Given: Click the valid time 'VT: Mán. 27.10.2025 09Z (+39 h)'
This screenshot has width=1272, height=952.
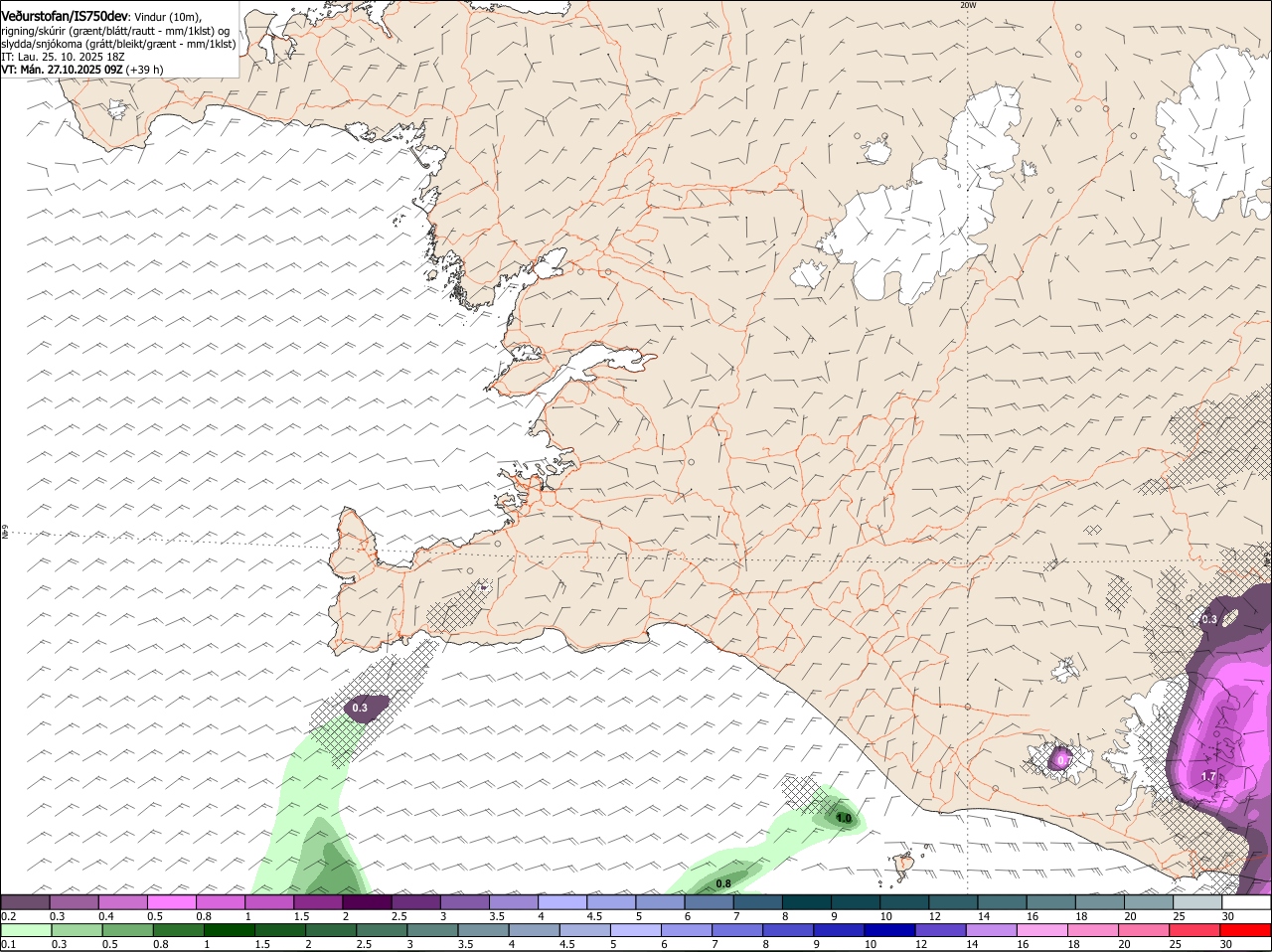Looking at the screenshot, I should (82, 70).
